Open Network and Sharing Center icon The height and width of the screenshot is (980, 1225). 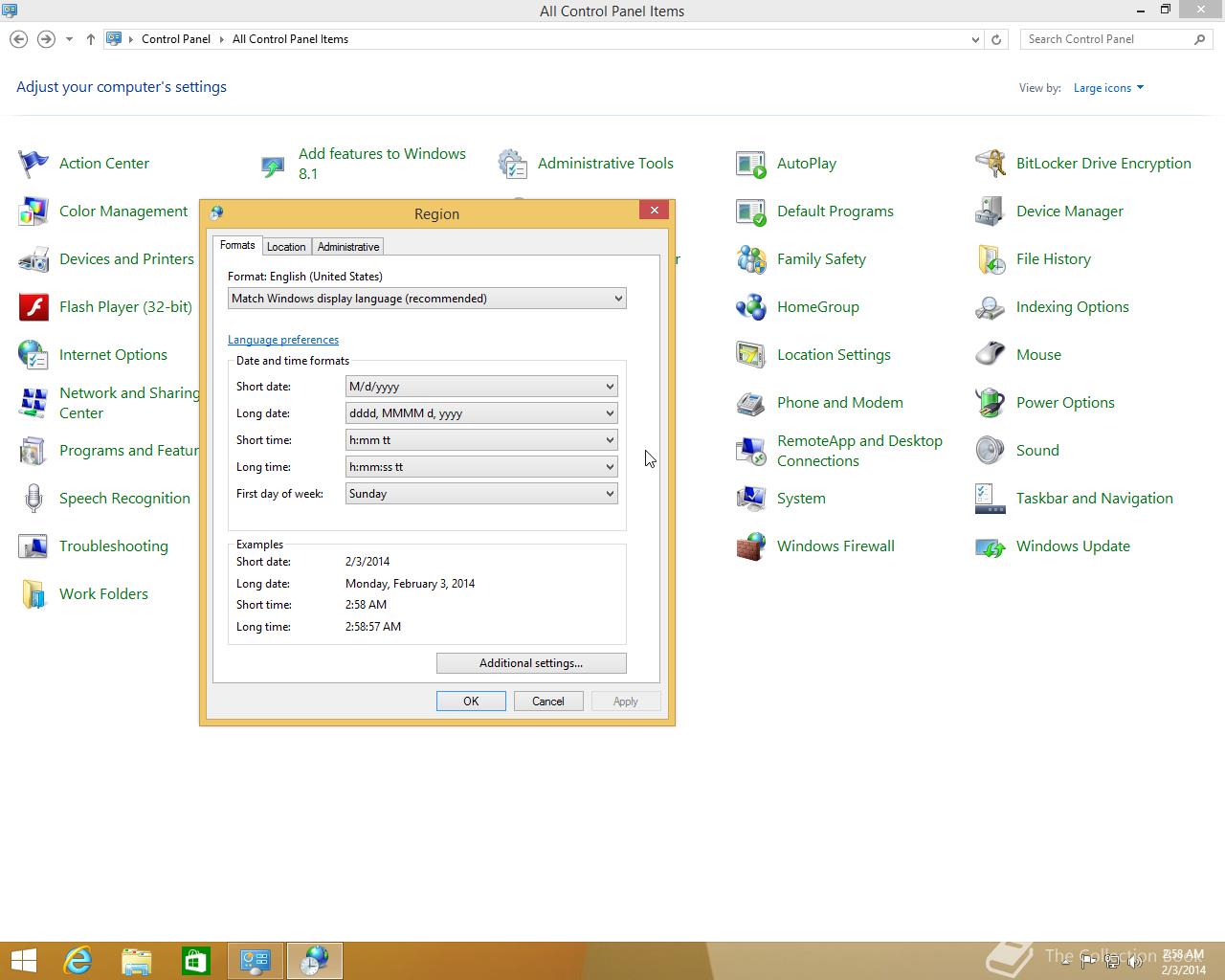(x=33, y=403)
